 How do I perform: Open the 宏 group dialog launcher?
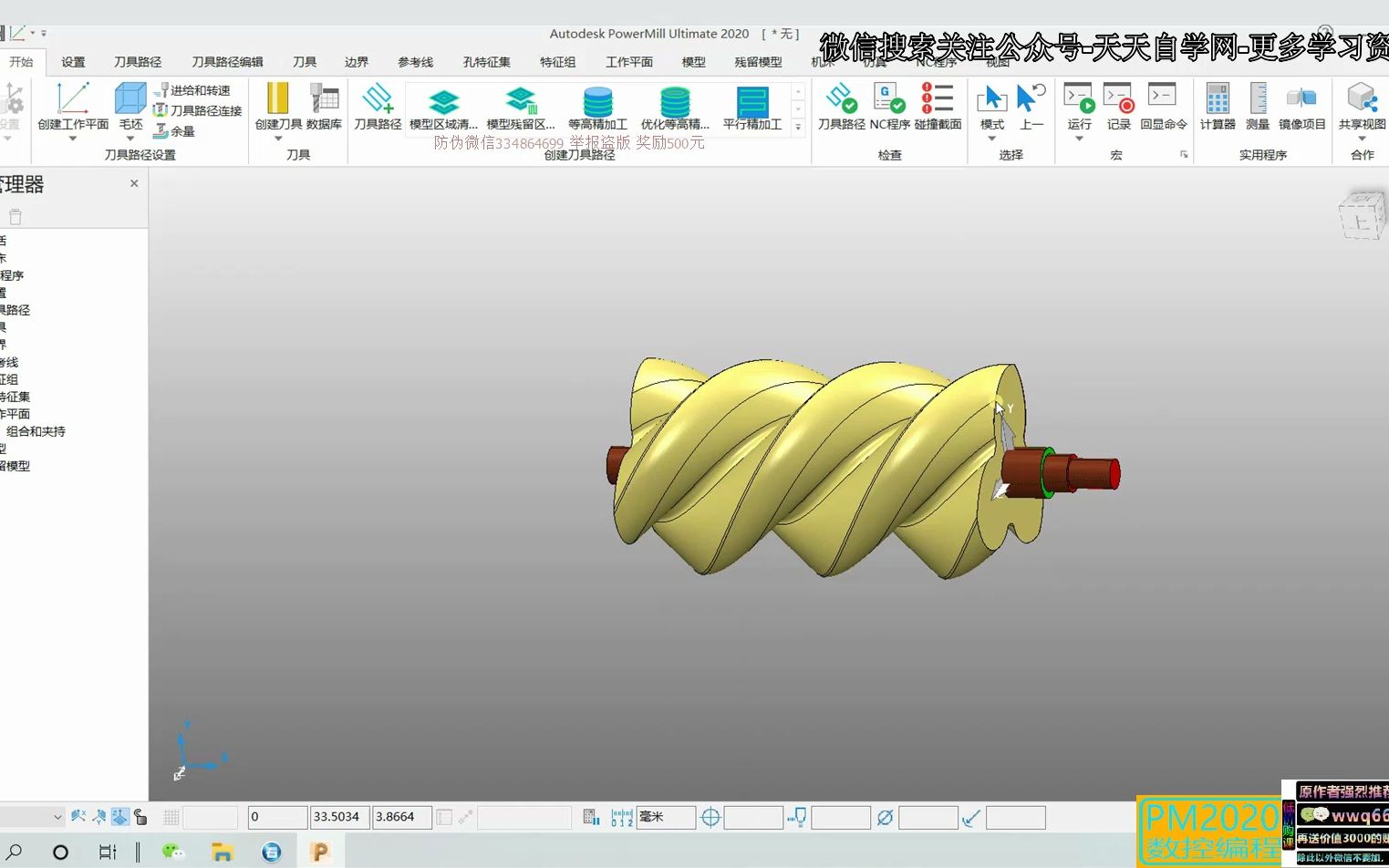point(1184,155)
